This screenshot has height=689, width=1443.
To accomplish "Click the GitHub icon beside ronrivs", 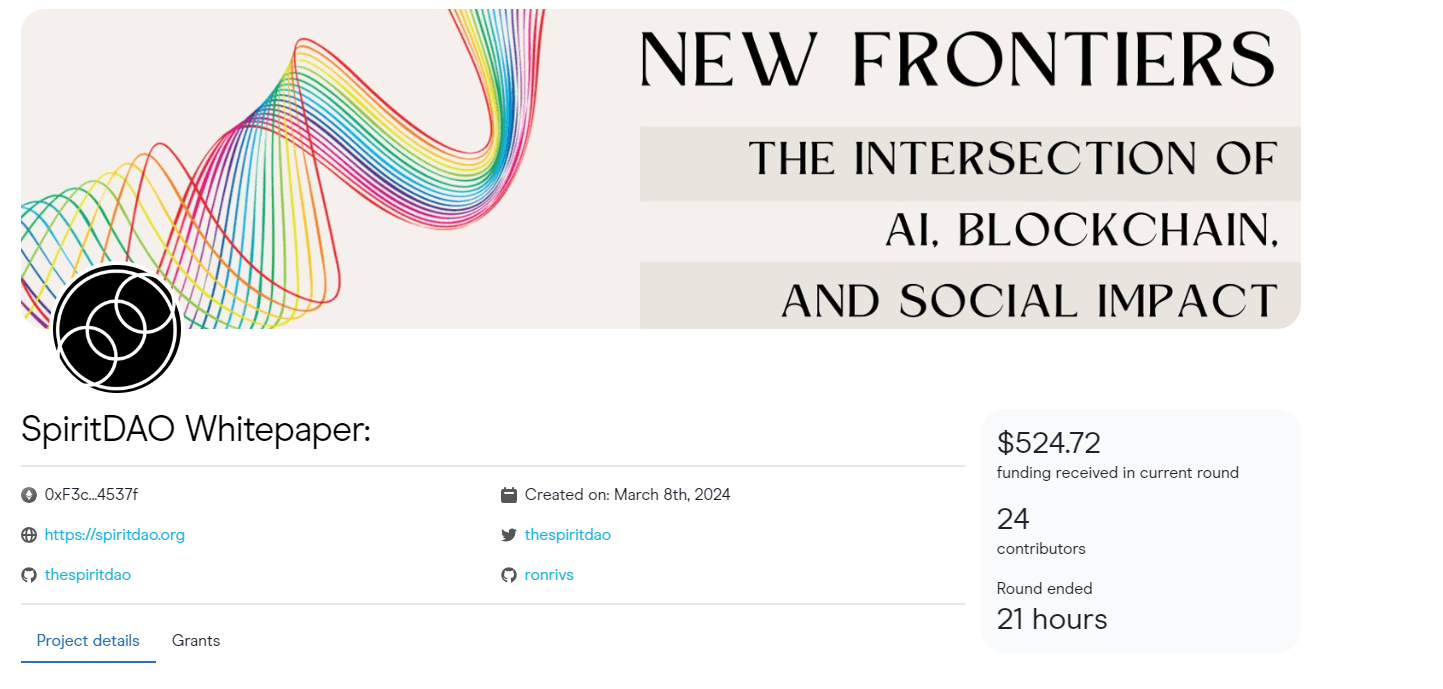I will (x=508, y=575).
